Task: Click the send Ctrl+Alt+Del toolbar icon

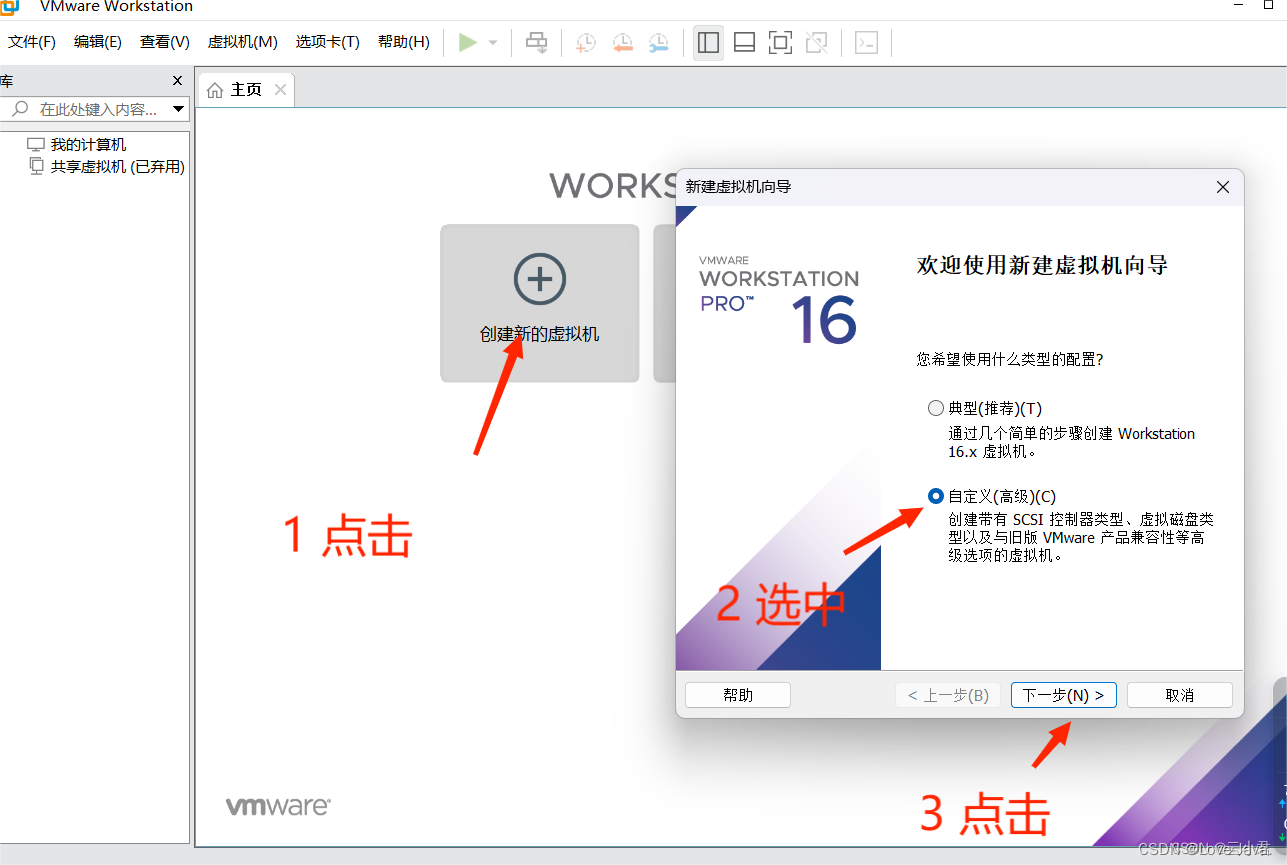Action: 537,42
